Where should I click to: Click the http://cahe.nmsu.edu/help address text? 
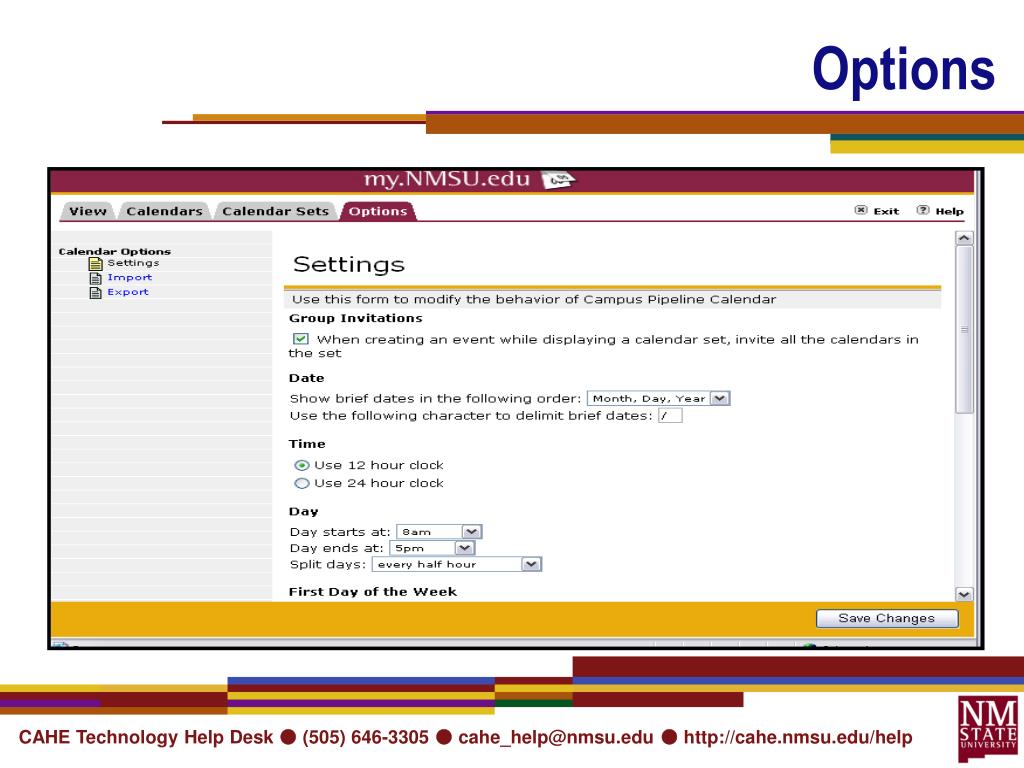coord(797,737)
